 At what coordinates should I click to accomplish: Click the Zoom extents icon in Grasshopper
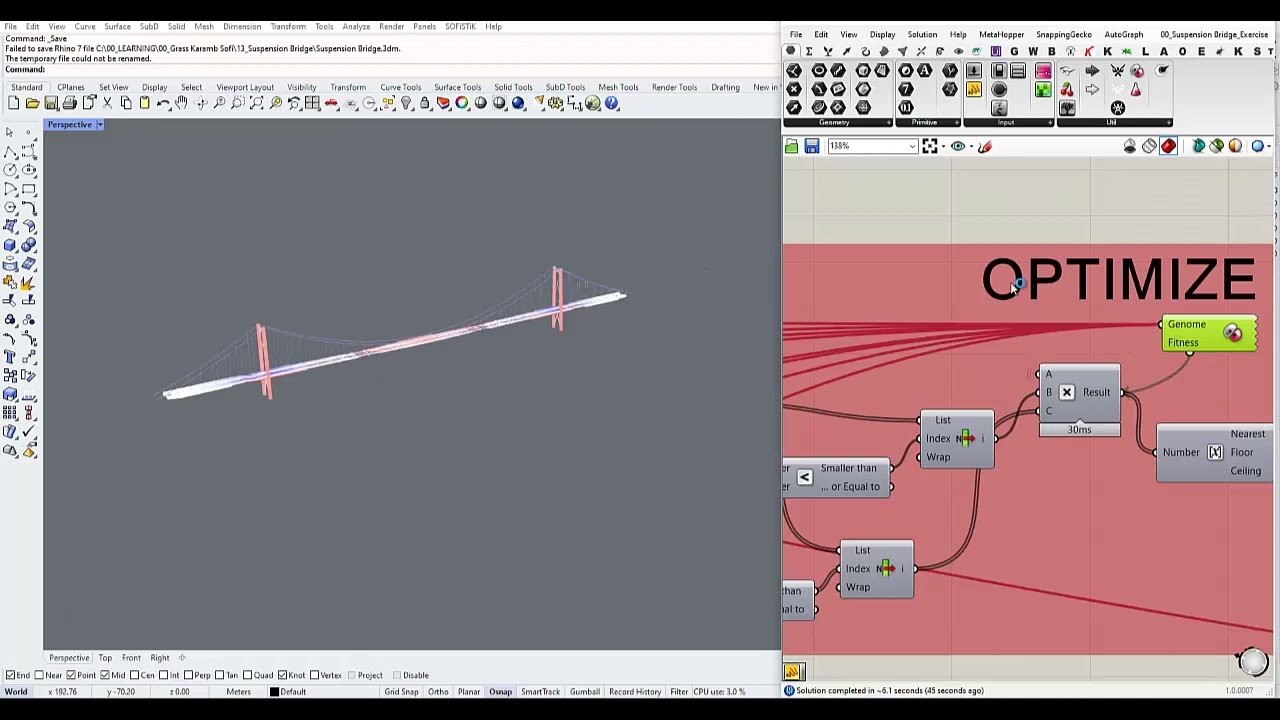[x=930, y=147]
